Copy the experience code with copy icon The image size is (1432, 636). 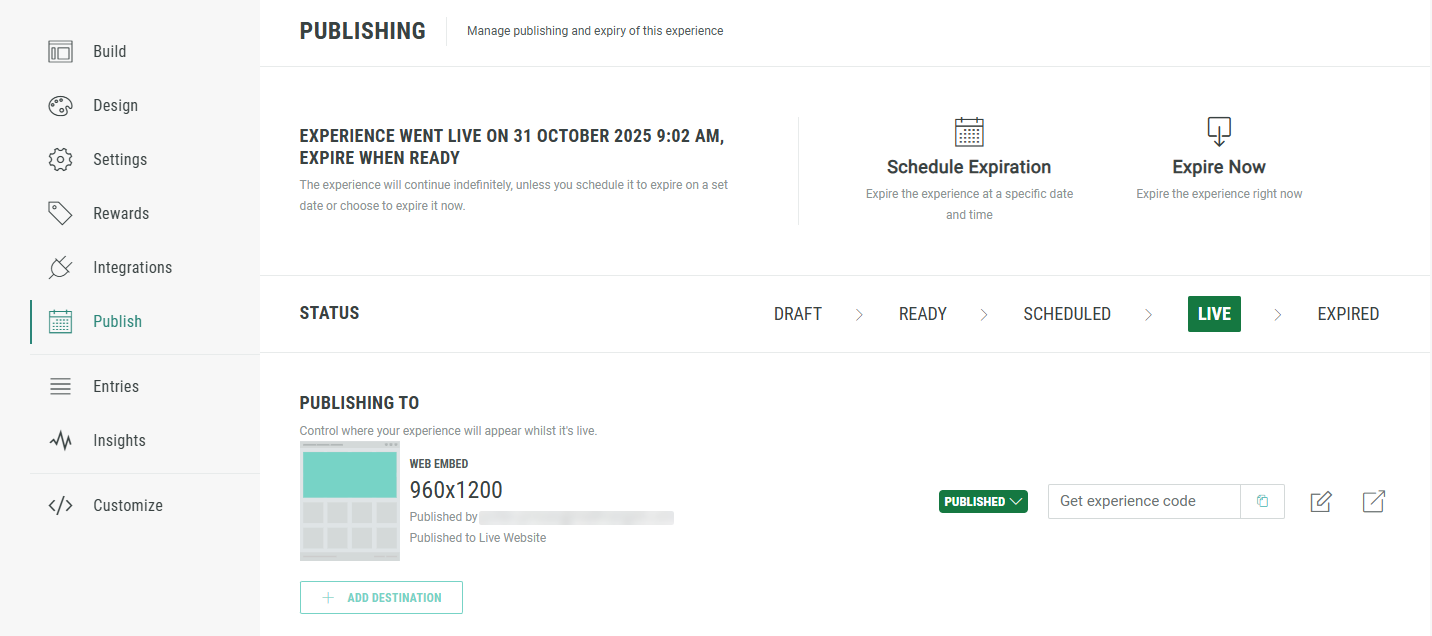[x=1263, y=502]
